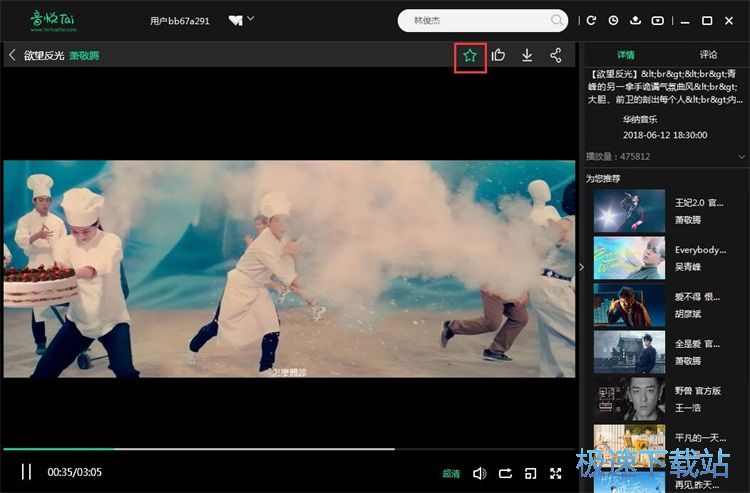This screenshot has width=750, height=493.
Task: Click the song title 欲望反光
Action: click(x=44, y=55)
